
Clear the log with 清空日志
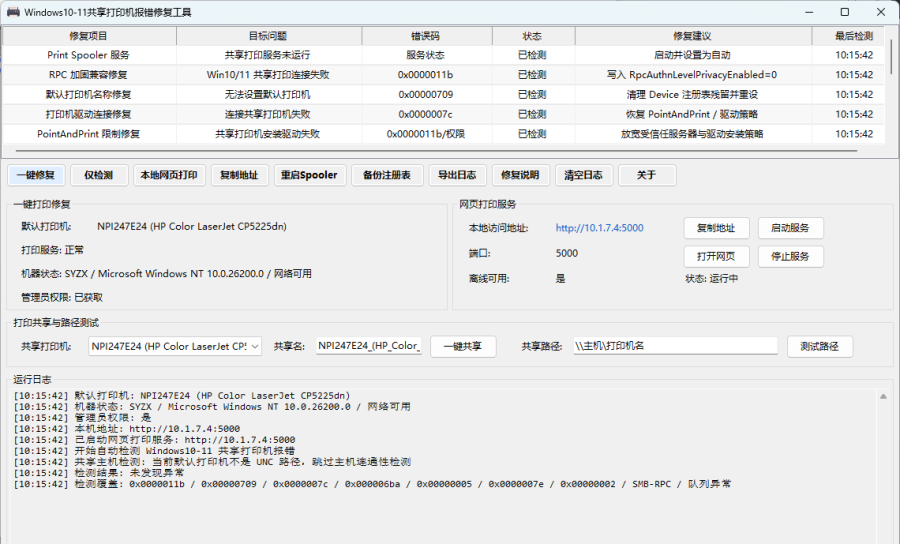pyautogui.click(x=584, y=175)
